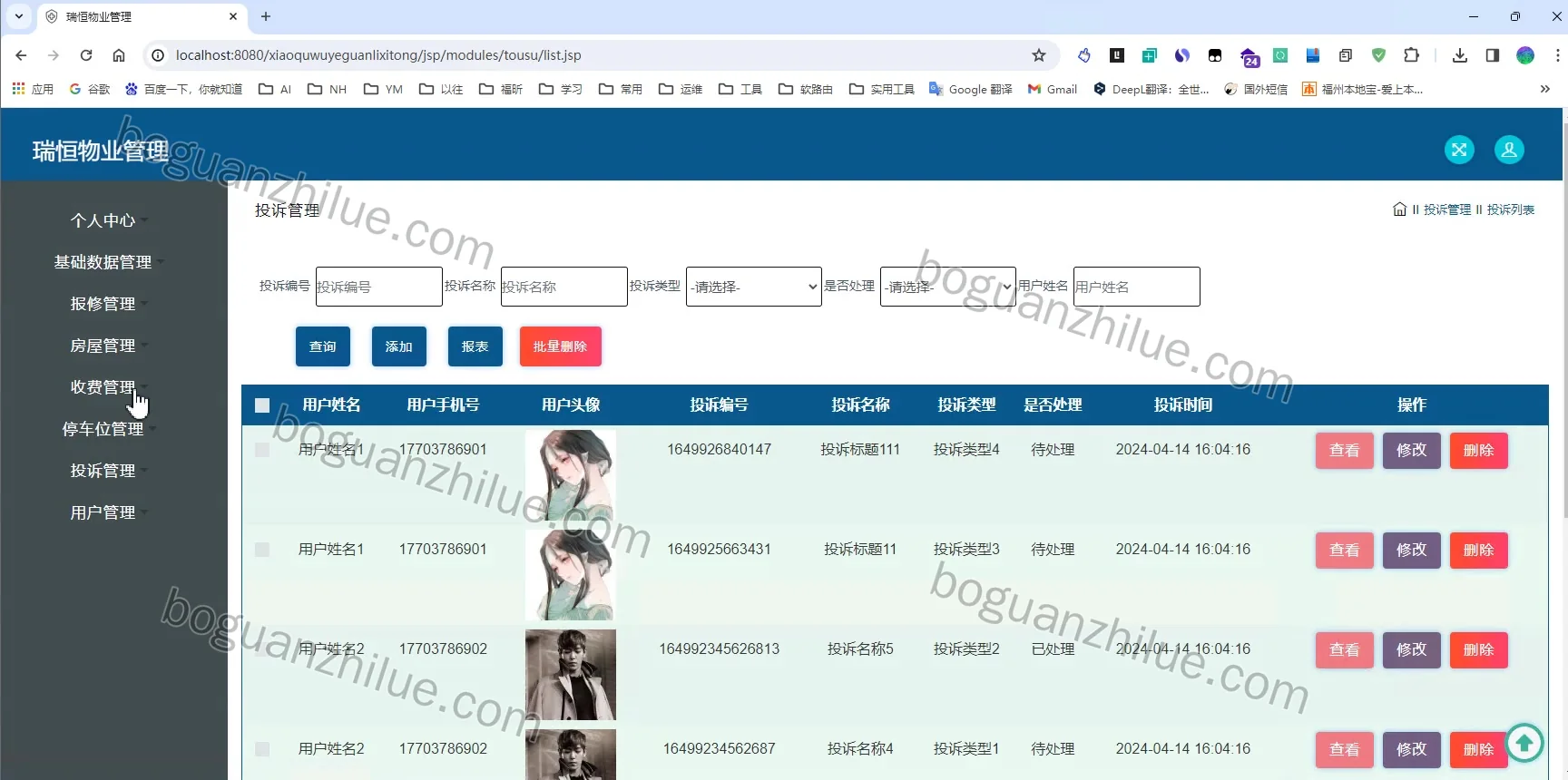Open browser downloads icon
This screenshot has height=780, width=1568.
1459,55
